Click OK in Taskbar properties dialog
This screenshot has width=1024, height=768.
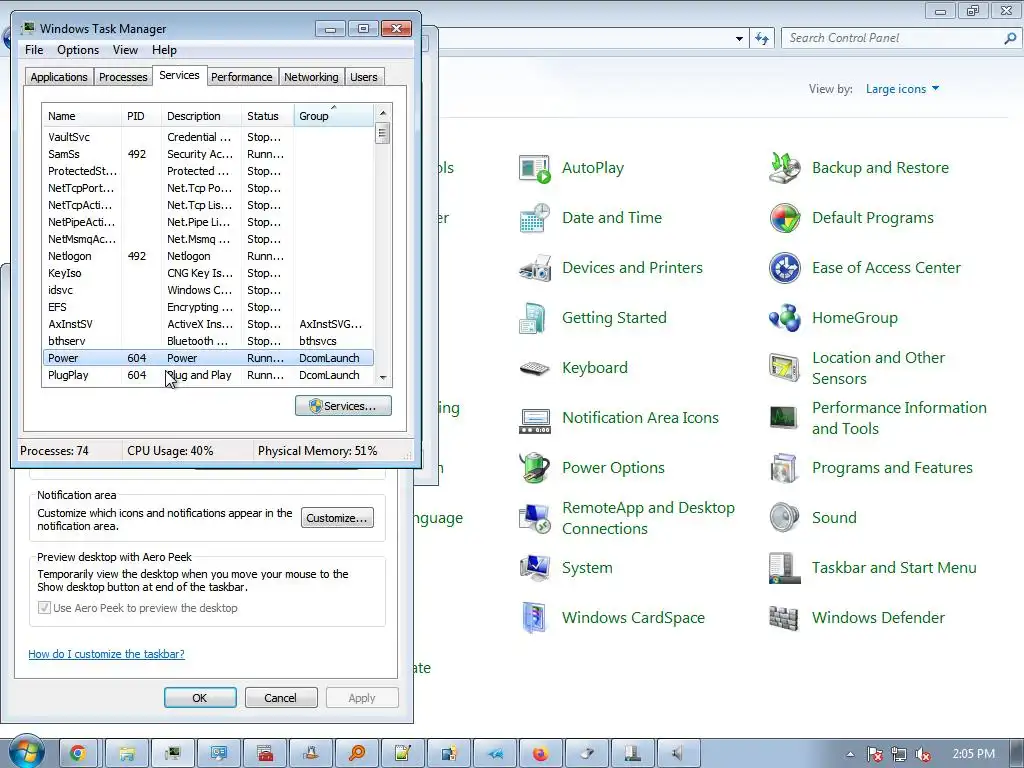pos(200,698)
